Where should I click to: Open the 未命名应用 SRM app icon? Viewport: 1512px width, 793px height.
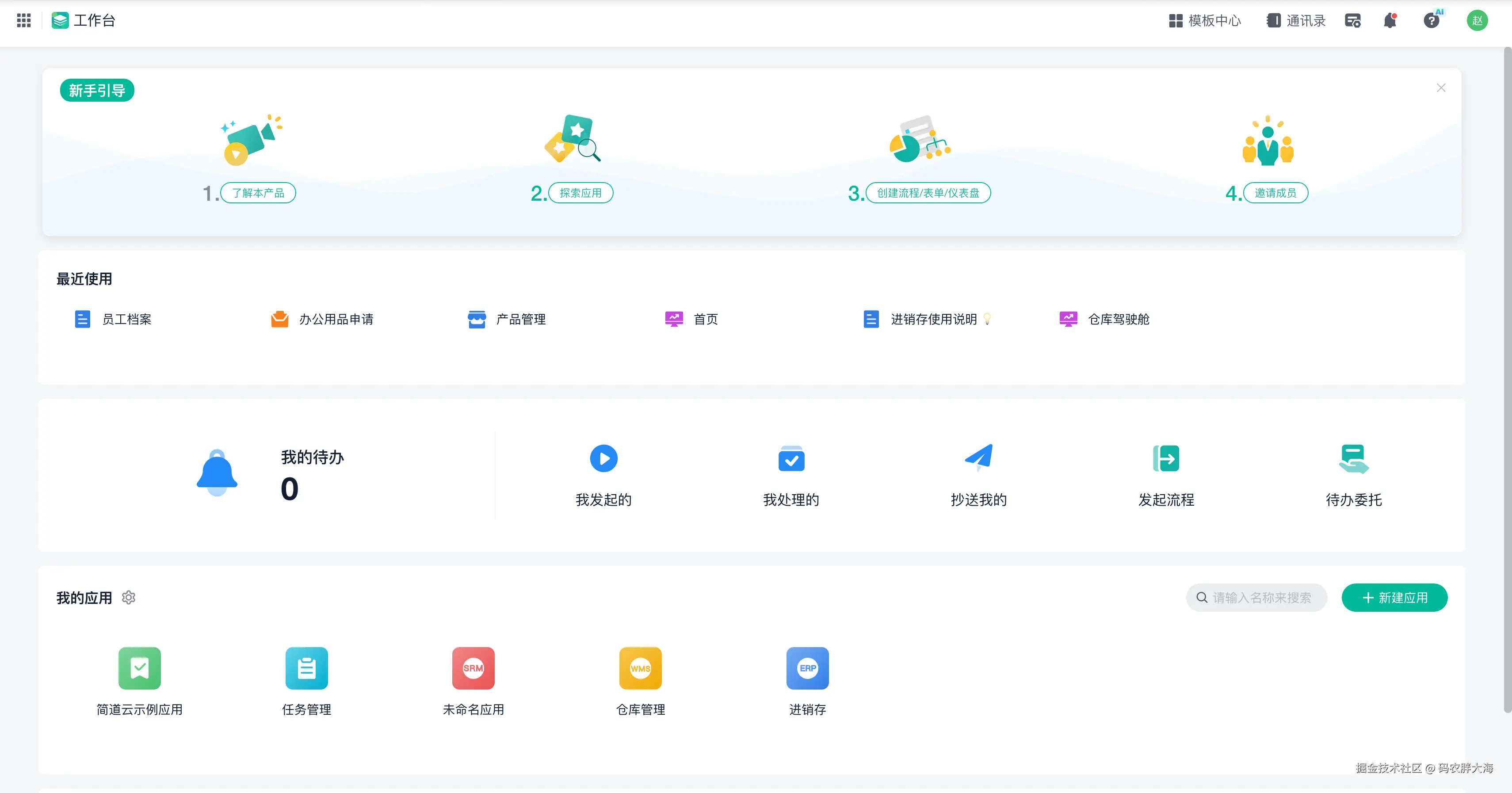click(x=473, y=668)
